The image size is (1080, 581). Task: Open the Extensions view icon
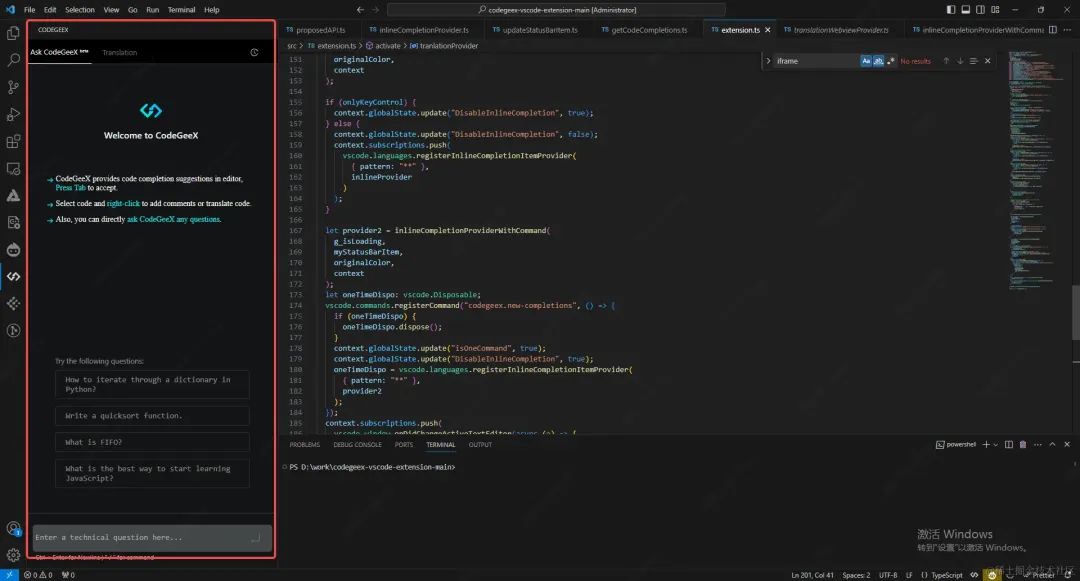point(13,141)
